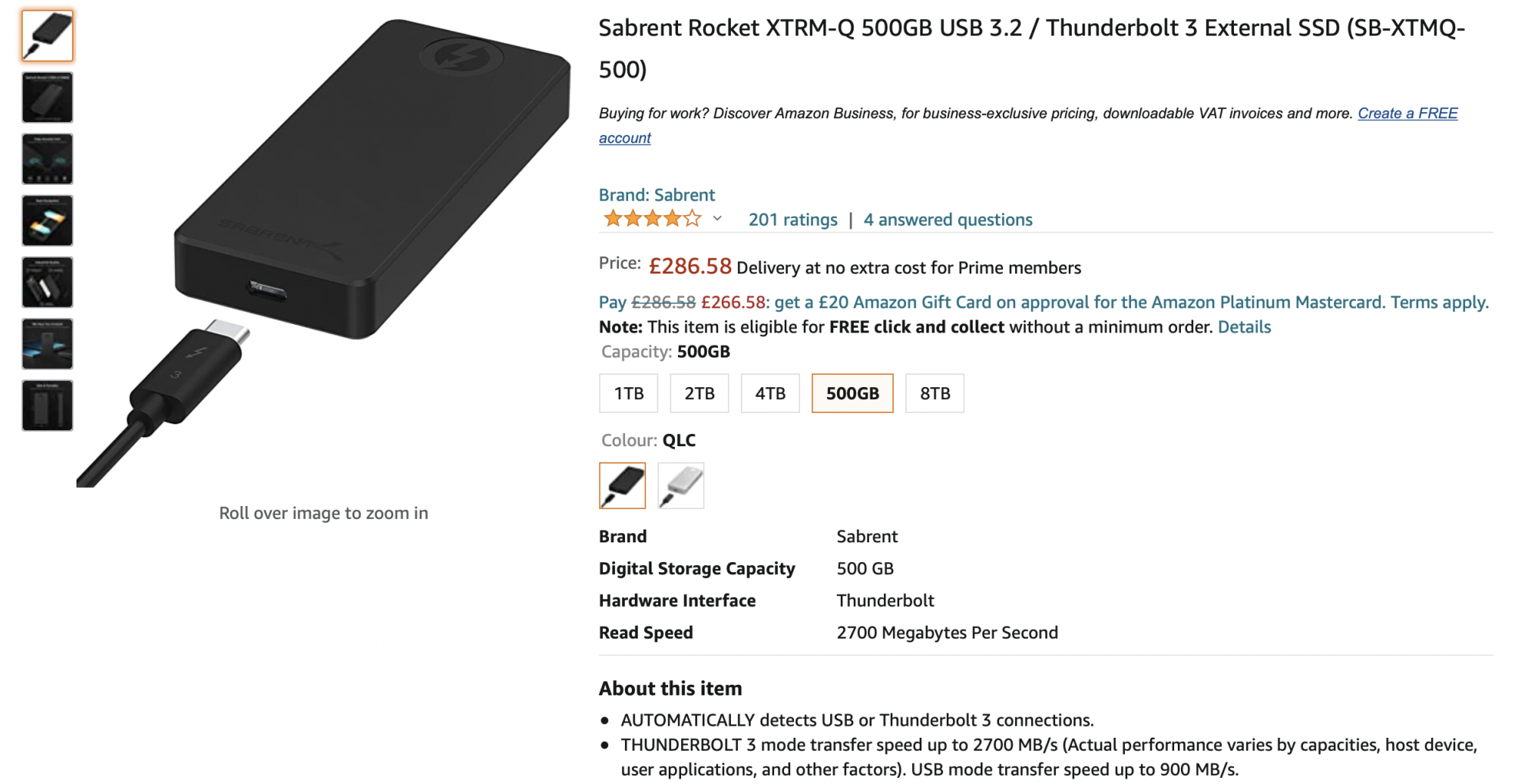Show the fourth product thumbnail image

coord(47,220)
